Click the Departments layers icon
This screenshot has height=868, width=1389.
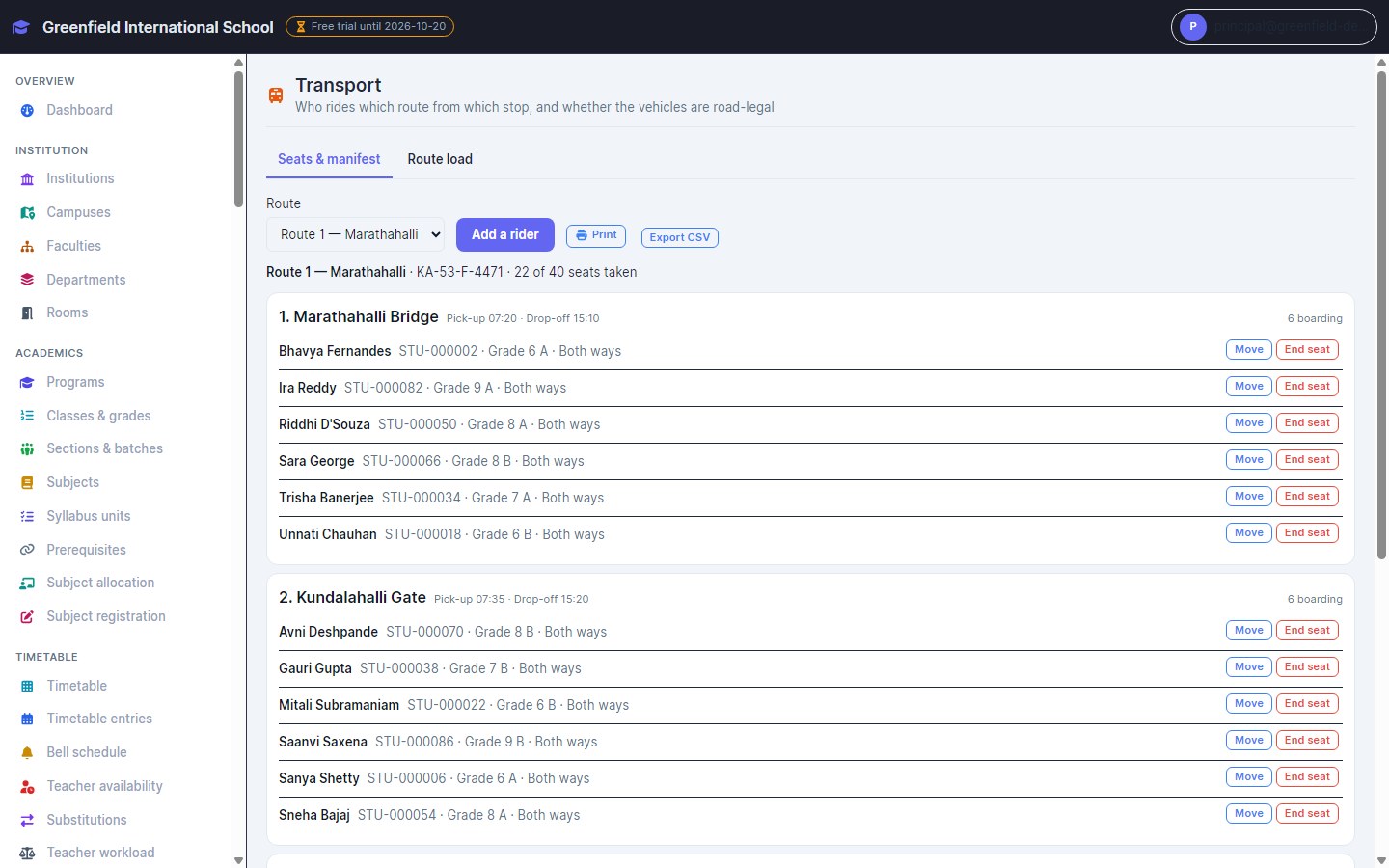tap(27, 280)
